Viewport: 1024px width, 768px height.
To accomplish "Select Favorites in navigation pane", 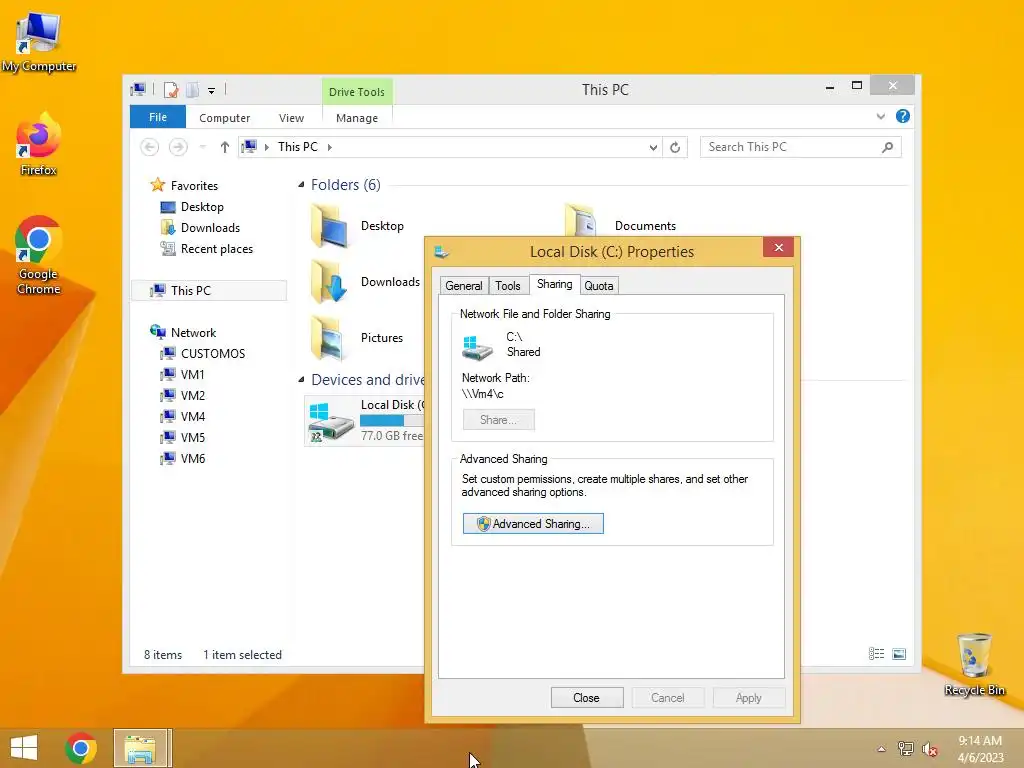I will pos(194,185).
